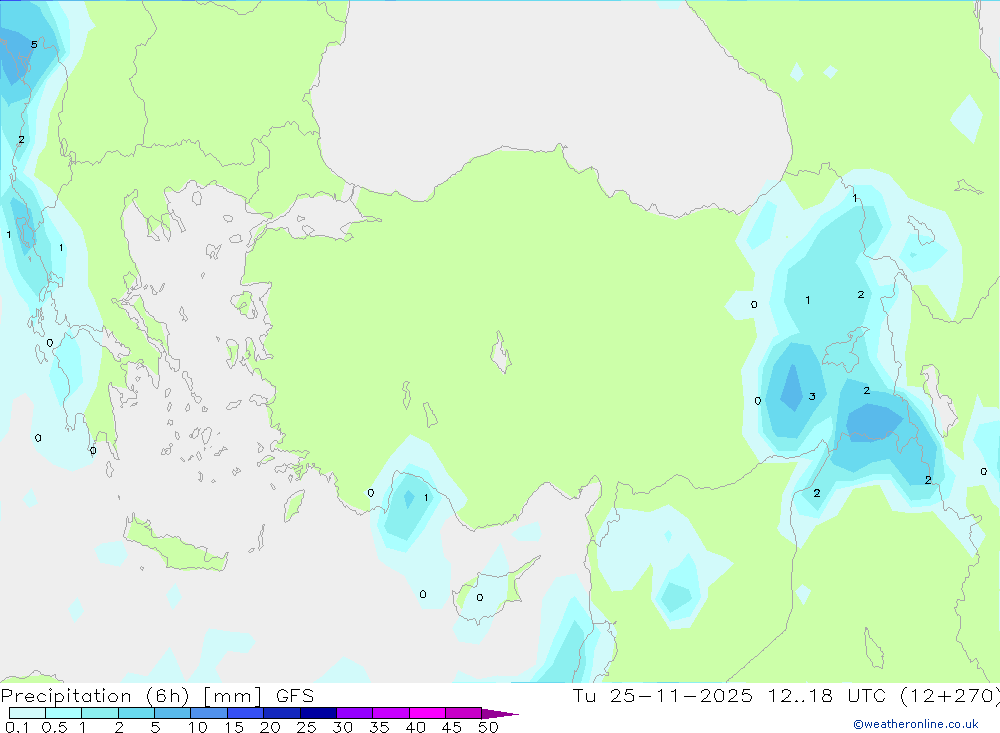Select the 30–35 mm purple legend swatch

pos(355,713)
